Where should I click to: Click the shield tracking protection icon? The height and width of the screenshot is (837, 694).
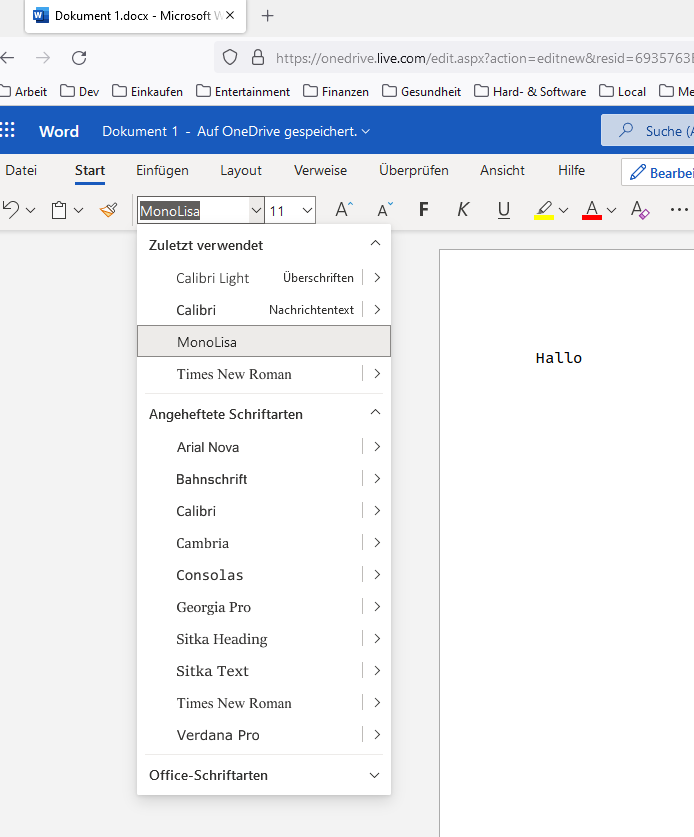[230, 57]
